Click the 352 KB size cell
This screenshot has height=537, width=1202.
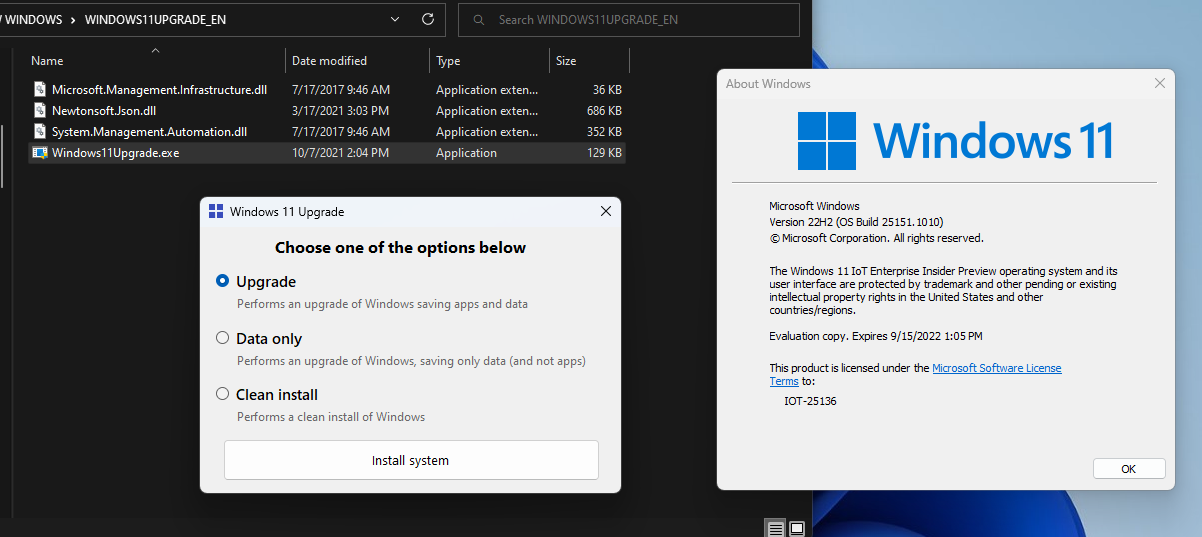pyautogui.click(x=604, y=132)
